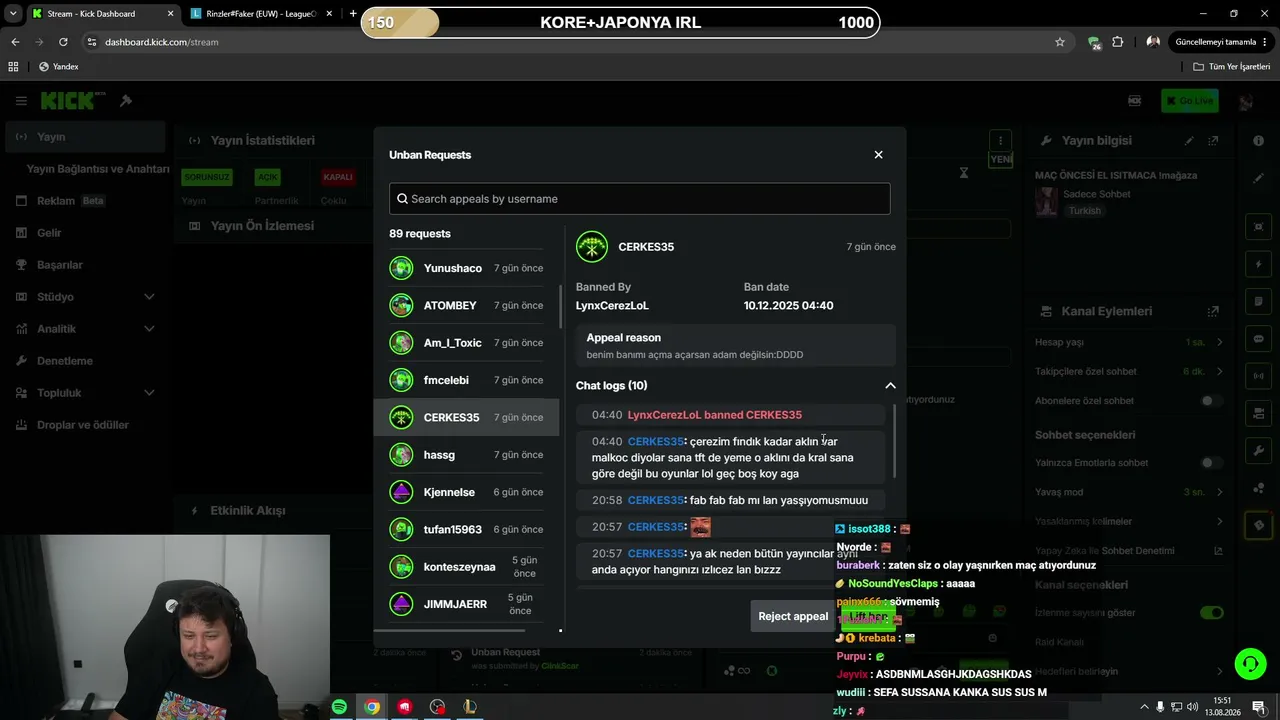Click the lightning bolt icon in right rail
This screenshot has width=1280, height=720.
[1258, 265]
